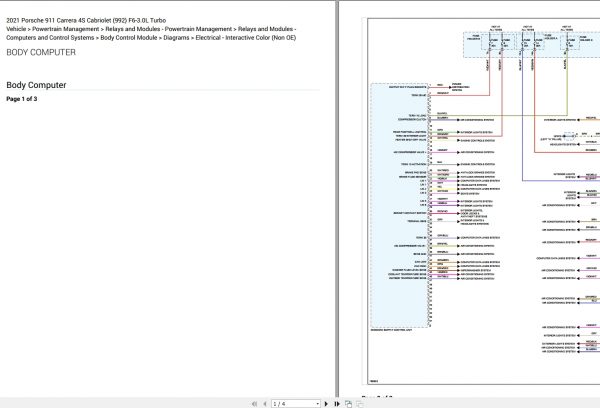
Task: Click the two-page view icon
Action: [x=348, y=404]
